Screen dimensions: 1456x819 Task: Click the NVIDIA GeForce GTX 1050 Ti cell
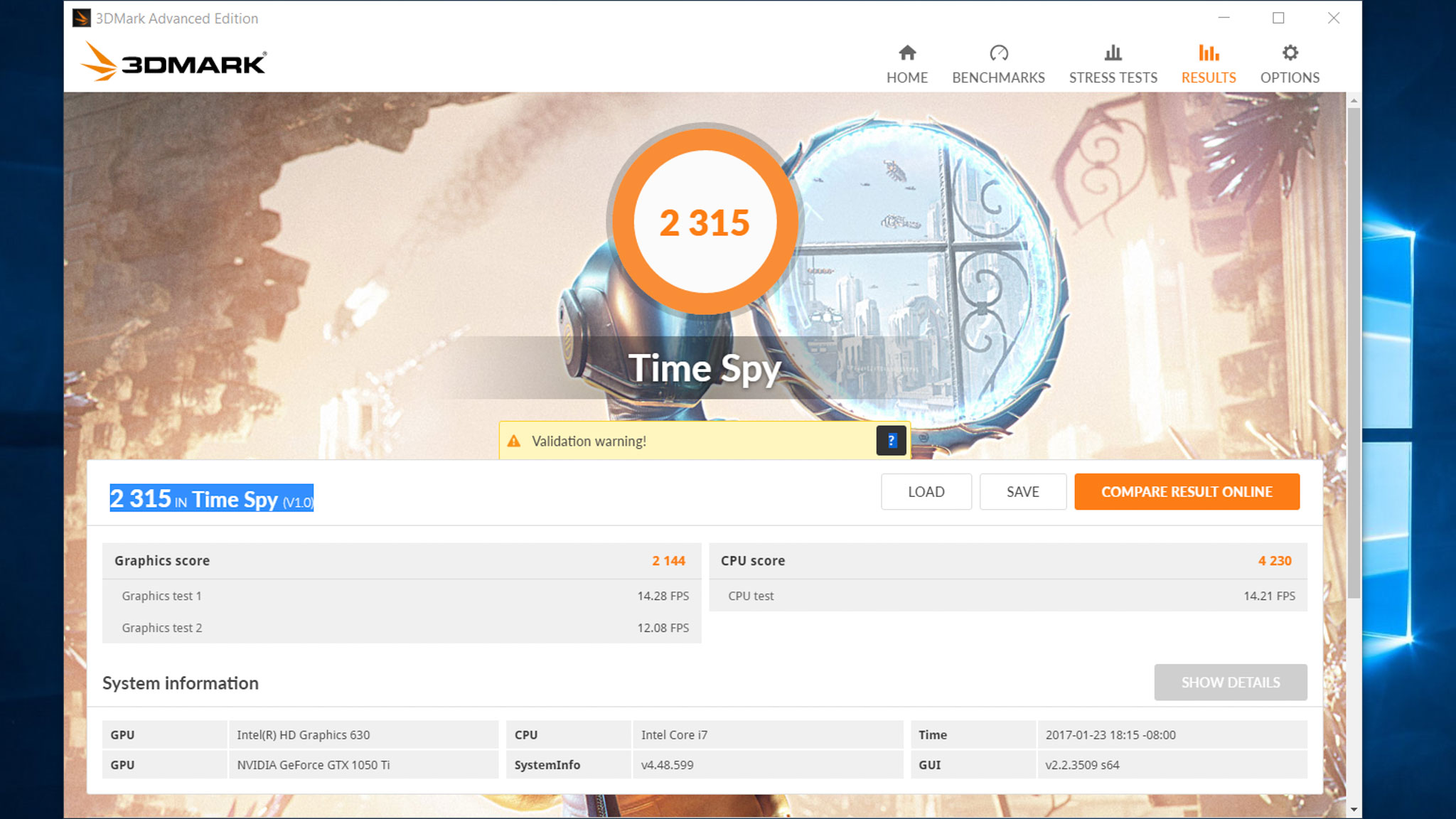click(x=363, y=765)
